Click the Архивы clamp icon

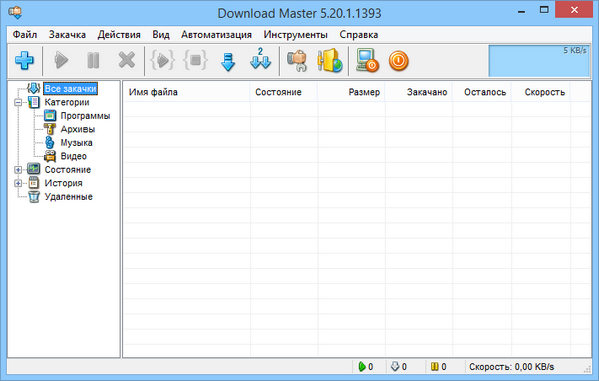pyautogui.click(x=50, y=129)
